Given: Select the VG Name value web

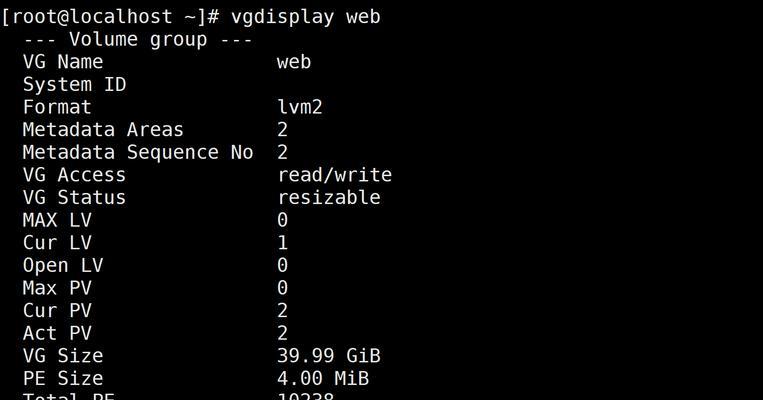Looking at the screenshot, I should 294,62.
